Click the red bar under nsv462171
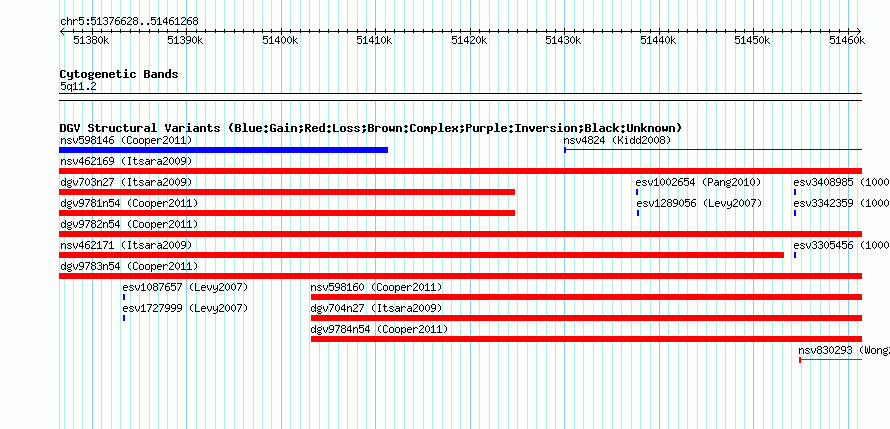890x429 pixels. (x=421, y=255)
